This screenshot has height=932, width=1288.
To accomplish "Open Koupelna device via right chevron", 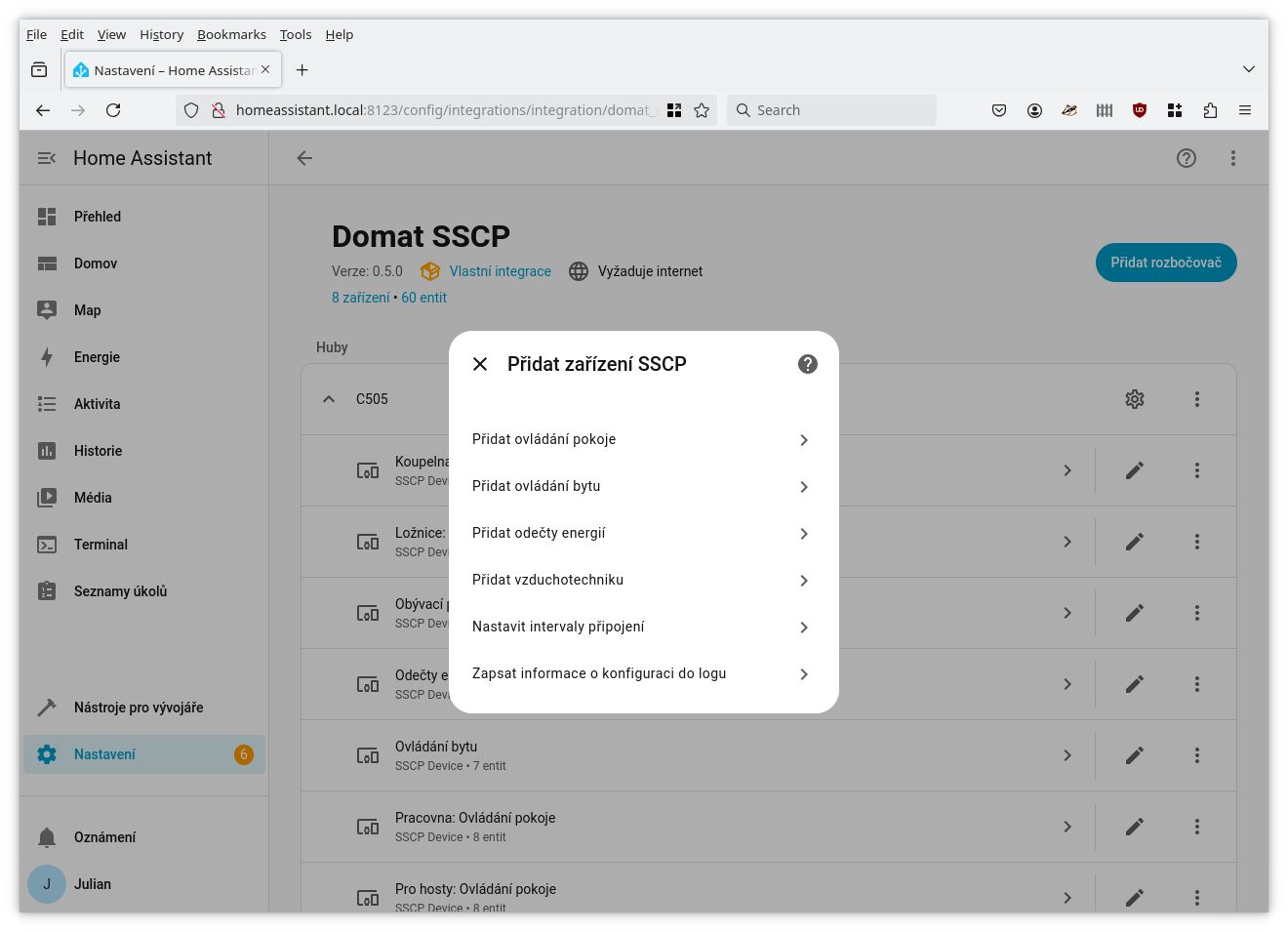I will (1067, 470).
